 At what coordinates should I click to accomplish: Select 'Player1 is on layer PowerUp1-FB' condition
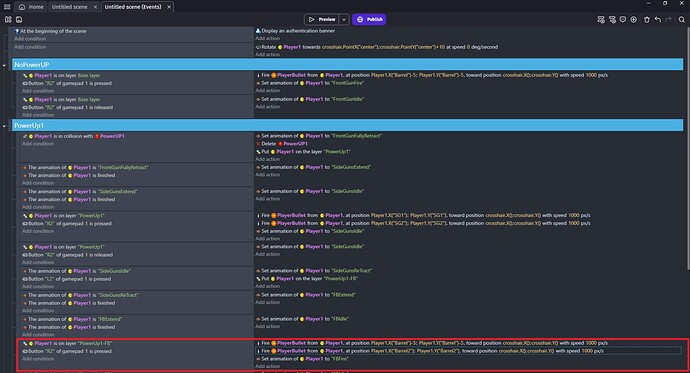(x=67, y=344)
